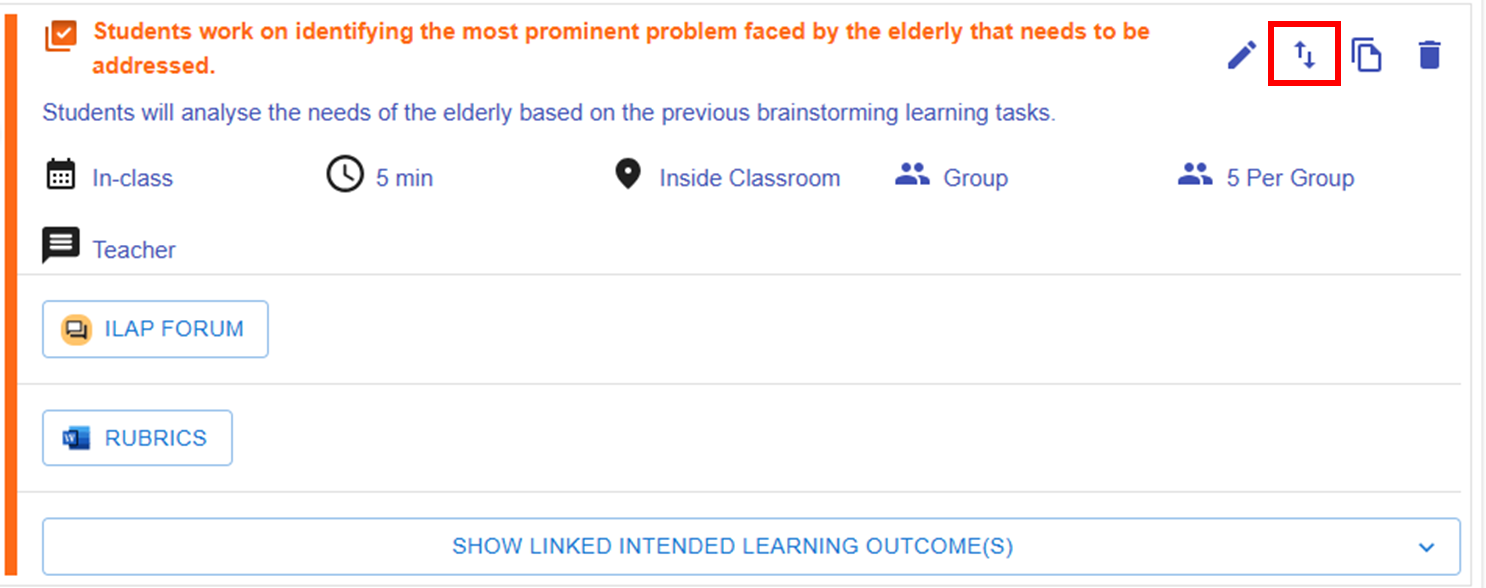
Task: Click the clock duration icon
Action: tap(345, 176)
